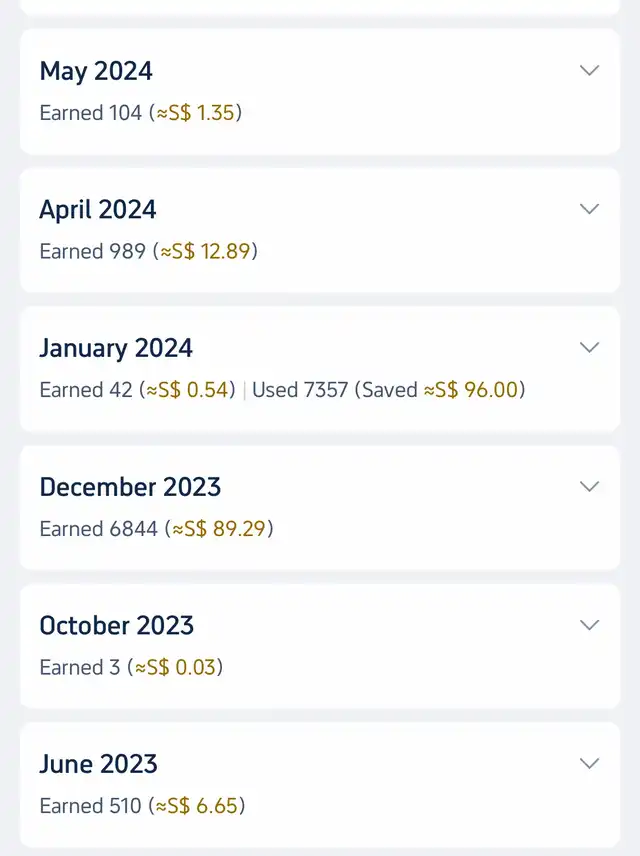640x856 pixels.
Task: Expand the May 2024 chevron
Action: point(590,71)
